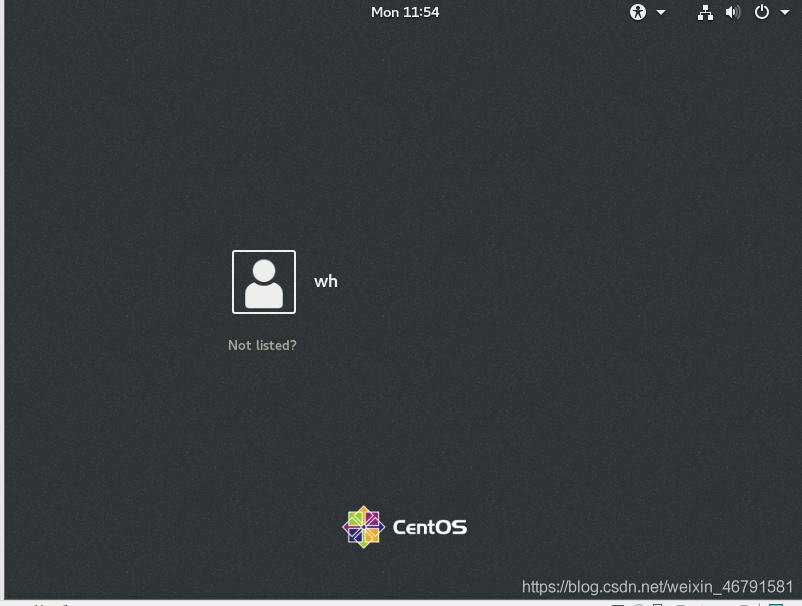Open the accessibility menu icon
Image resolution: width=802 pixels, height=606 pixels.
tap(638, 12)
